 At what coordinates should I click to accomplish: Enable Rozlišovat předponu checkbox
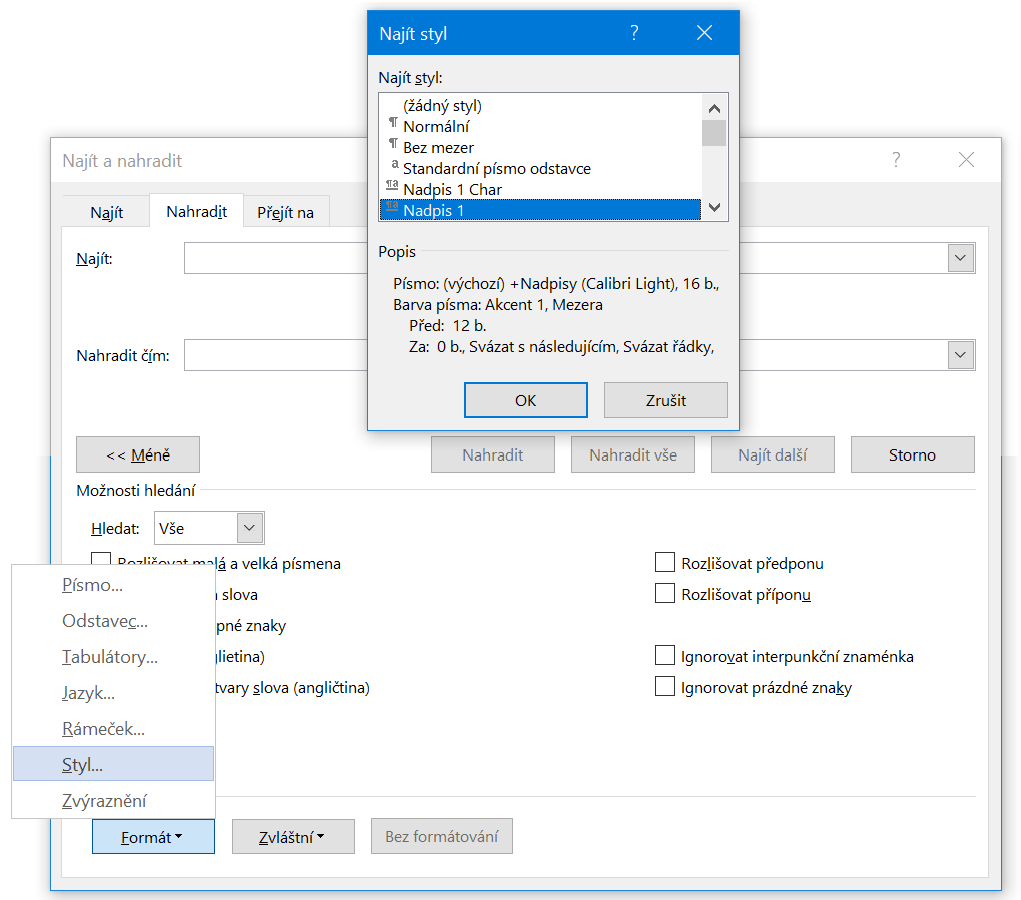point(665,563)
